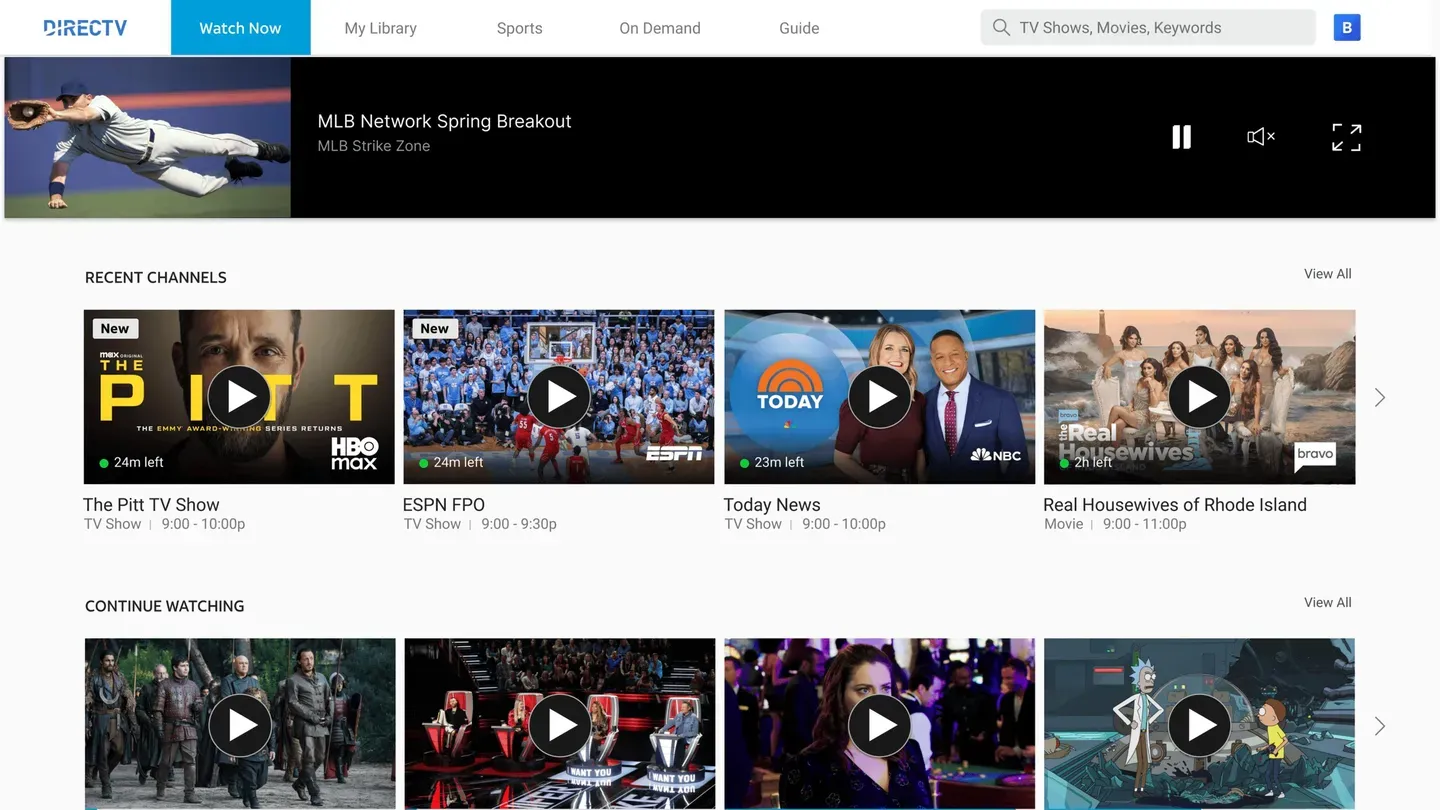Play the Rick and Morty cartoon
The image size is (1440, 810).
[1200, 725]
